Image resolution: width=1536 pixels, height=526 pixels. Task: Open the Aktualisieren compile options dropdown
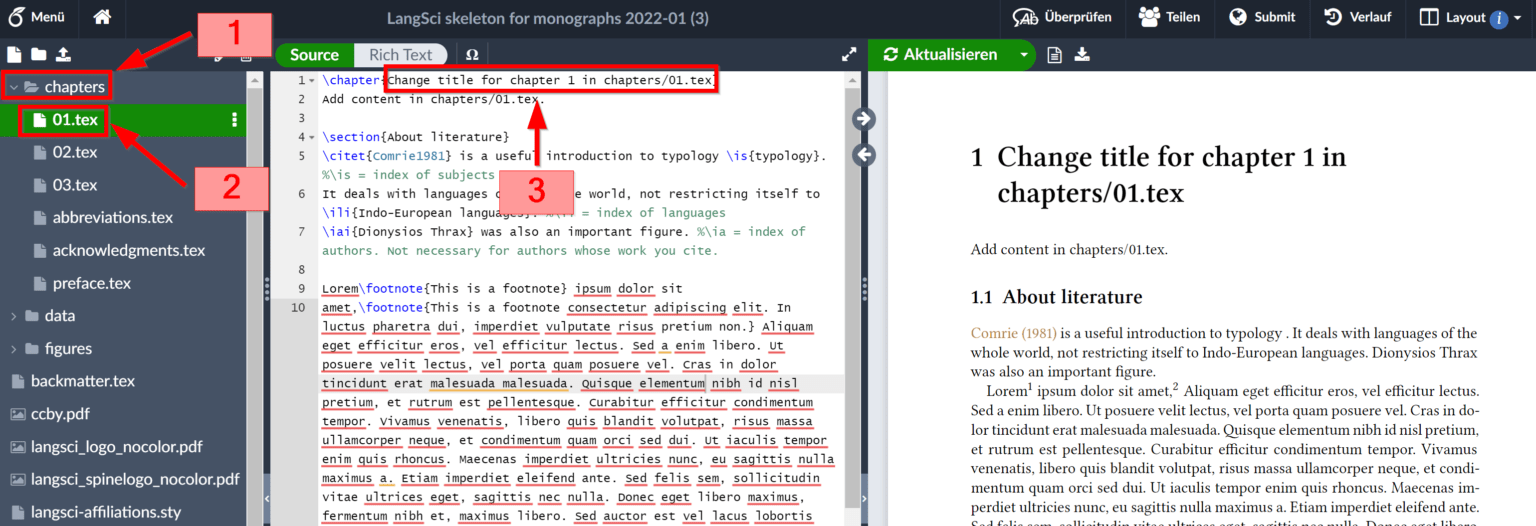click(x=1024, y=55)
